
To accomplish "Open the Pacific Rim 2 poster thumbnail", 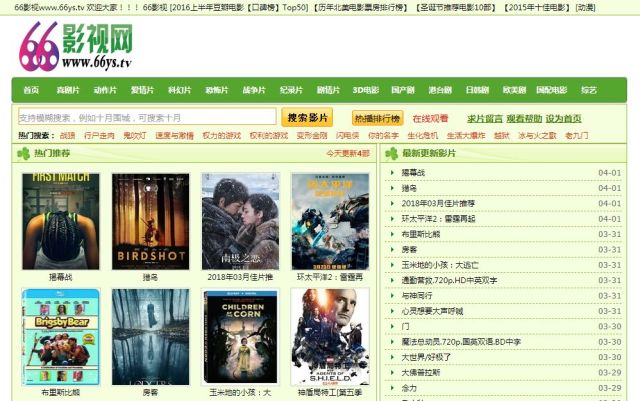I will point(330,221).
